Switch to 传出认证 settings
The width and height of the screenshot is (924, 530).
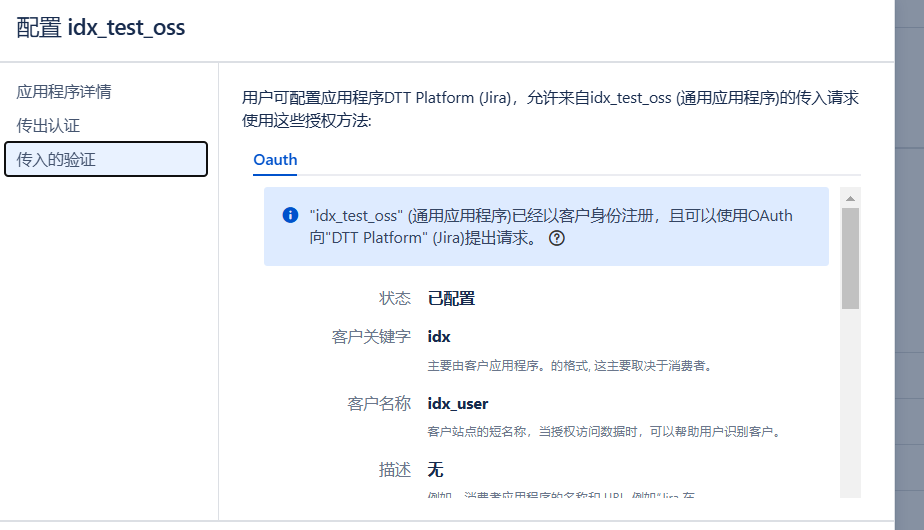(48, 126)
